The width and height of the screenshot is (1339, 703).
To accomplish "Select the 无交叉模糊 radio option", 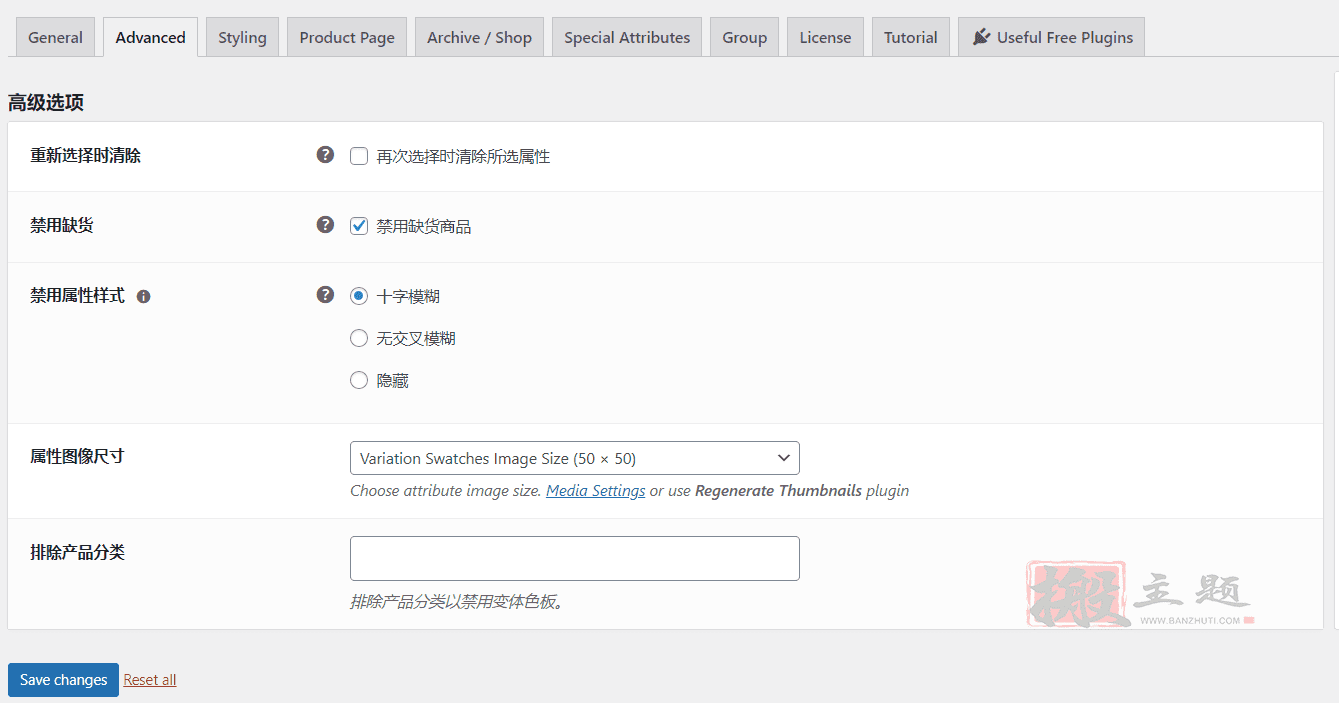I will click(359, 338).
